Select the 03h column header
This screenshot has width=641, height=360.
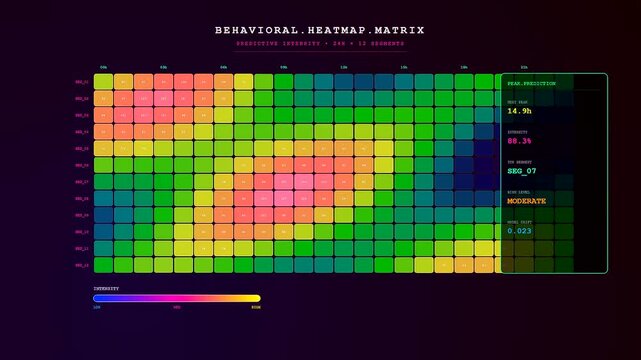click(x=164, y=67)
